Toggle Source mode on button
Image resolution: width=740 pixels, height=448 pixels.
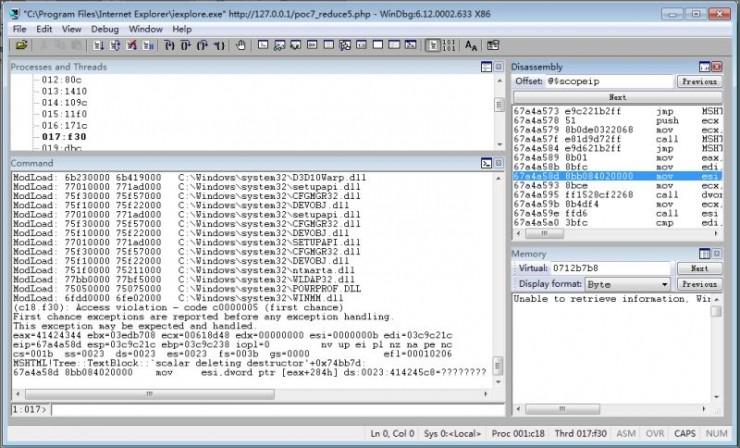(432, 45)
